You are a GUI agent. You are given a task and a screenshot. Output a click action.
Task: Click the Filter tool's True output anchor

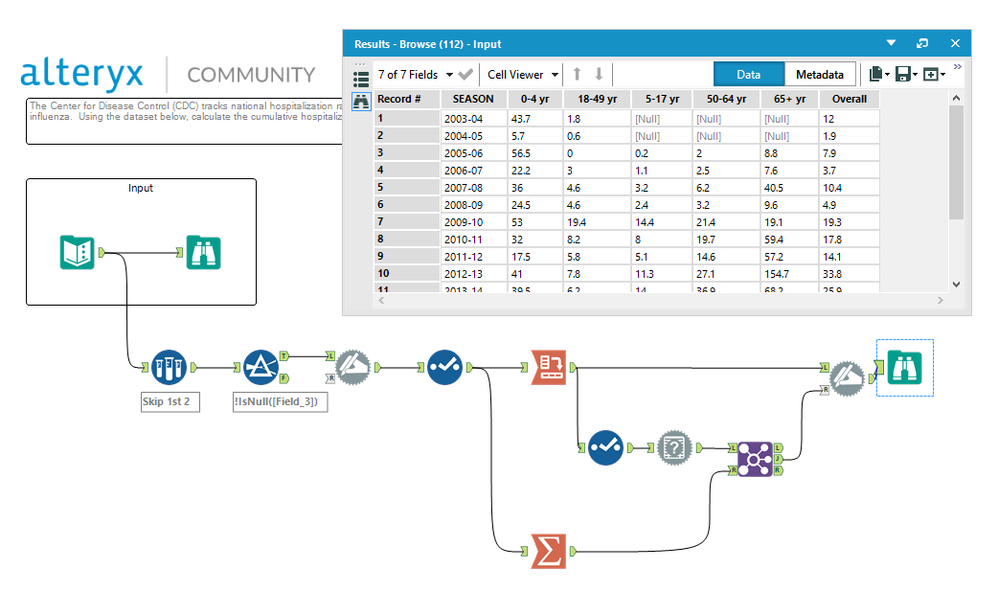[285, 356]
